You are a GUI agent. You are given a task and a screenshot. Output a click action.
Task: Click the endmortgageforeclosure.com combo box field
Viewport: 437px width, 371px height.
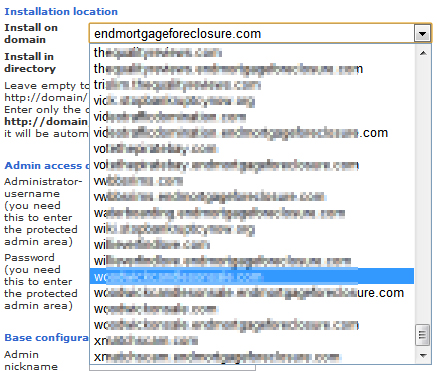coord(260,33)
